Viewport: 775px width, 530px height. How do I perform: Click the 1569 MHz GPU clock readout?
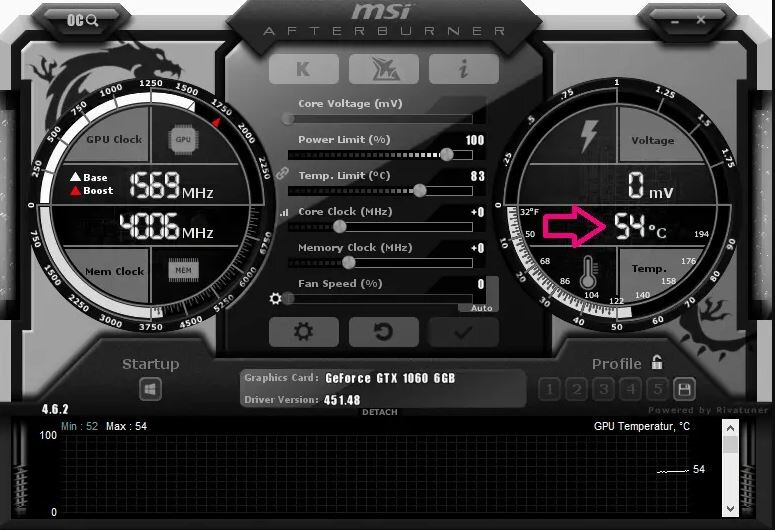point(172,185)
